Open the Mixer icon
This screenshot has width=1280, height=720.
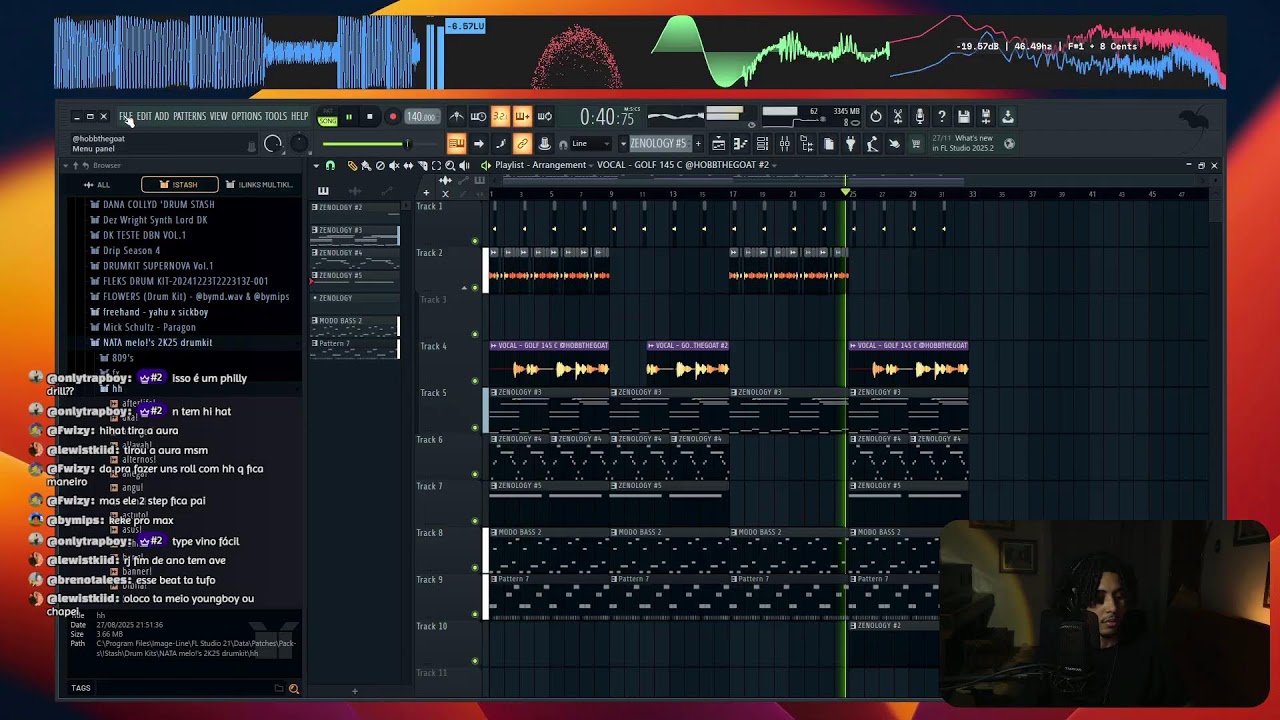point(784,144)
